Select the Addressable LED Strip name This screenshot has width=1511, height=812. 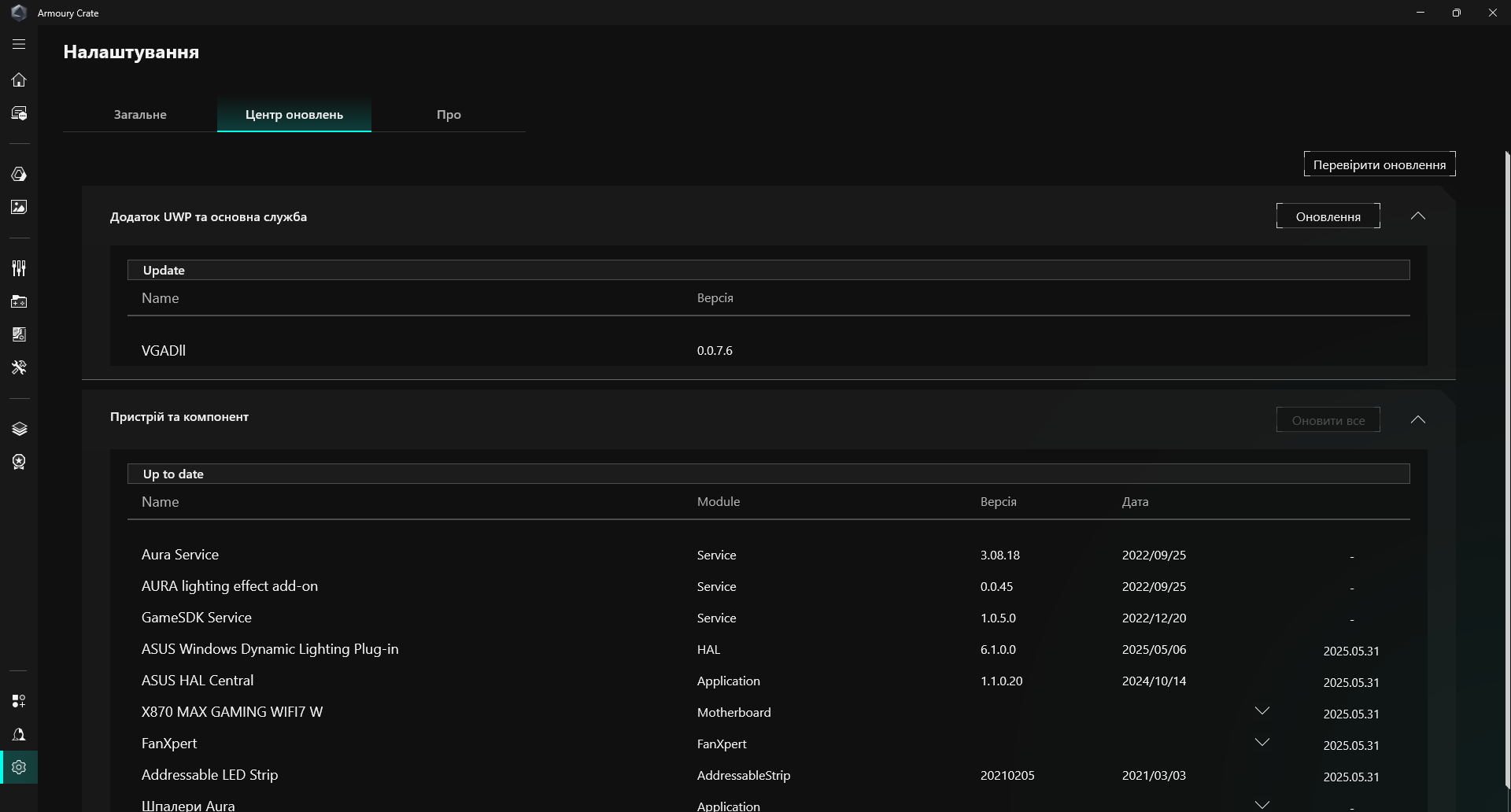click(x=210, y=775)
